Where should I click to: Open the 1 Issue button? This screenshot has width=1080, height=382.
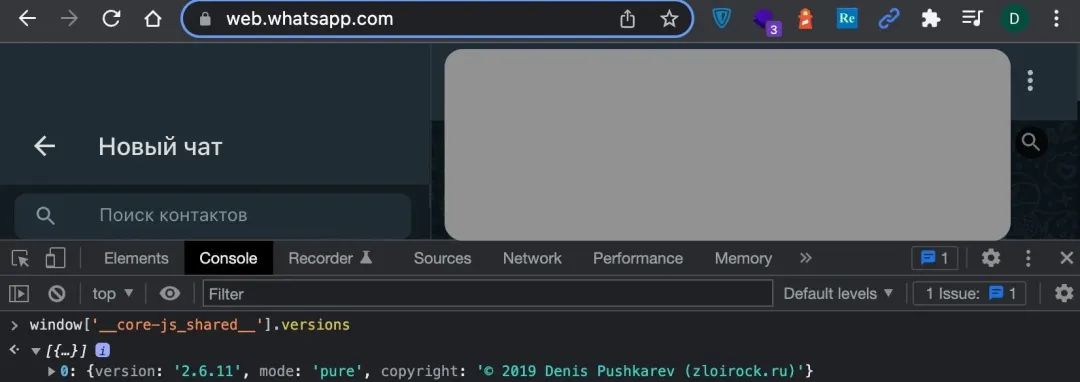970,294
